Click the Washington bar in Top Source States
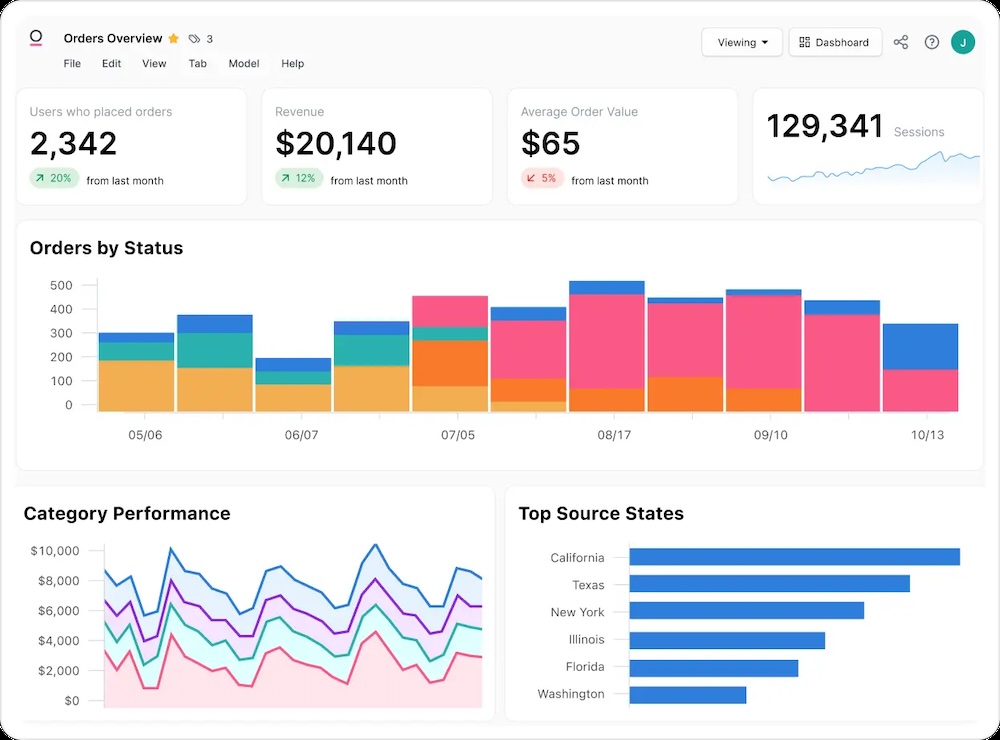Screen dimensions: 1000x740 687,694
